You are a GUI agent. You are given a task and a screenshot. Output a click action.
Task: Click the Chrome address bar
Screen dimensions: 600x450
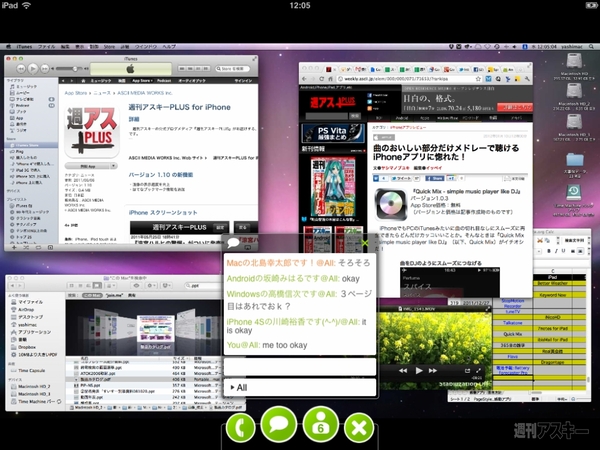[x=409, y=79]
